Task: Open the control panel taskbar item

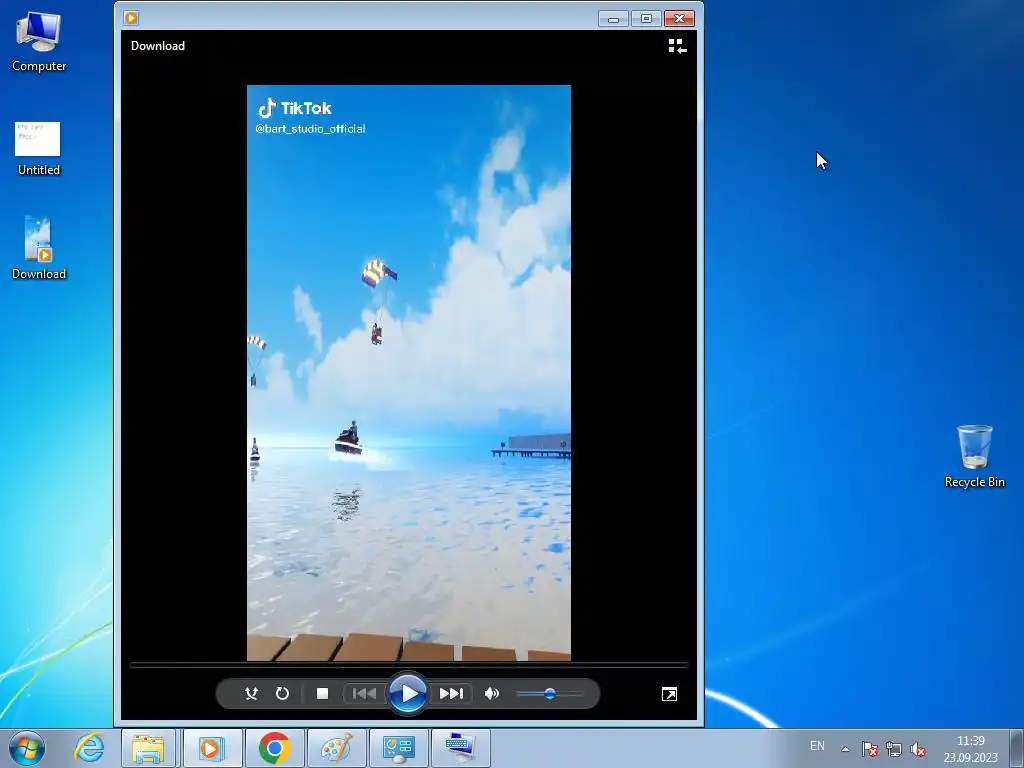Action: click(x=398, y=748)
